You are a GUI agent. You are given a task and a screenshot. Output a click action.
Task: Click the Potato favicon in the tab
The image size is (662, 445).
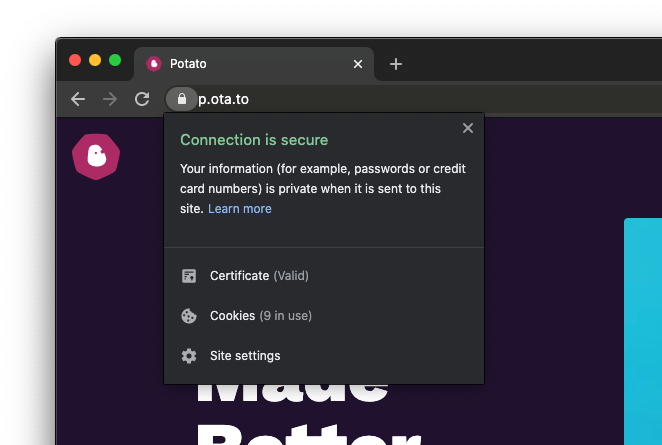coord(154,64)
